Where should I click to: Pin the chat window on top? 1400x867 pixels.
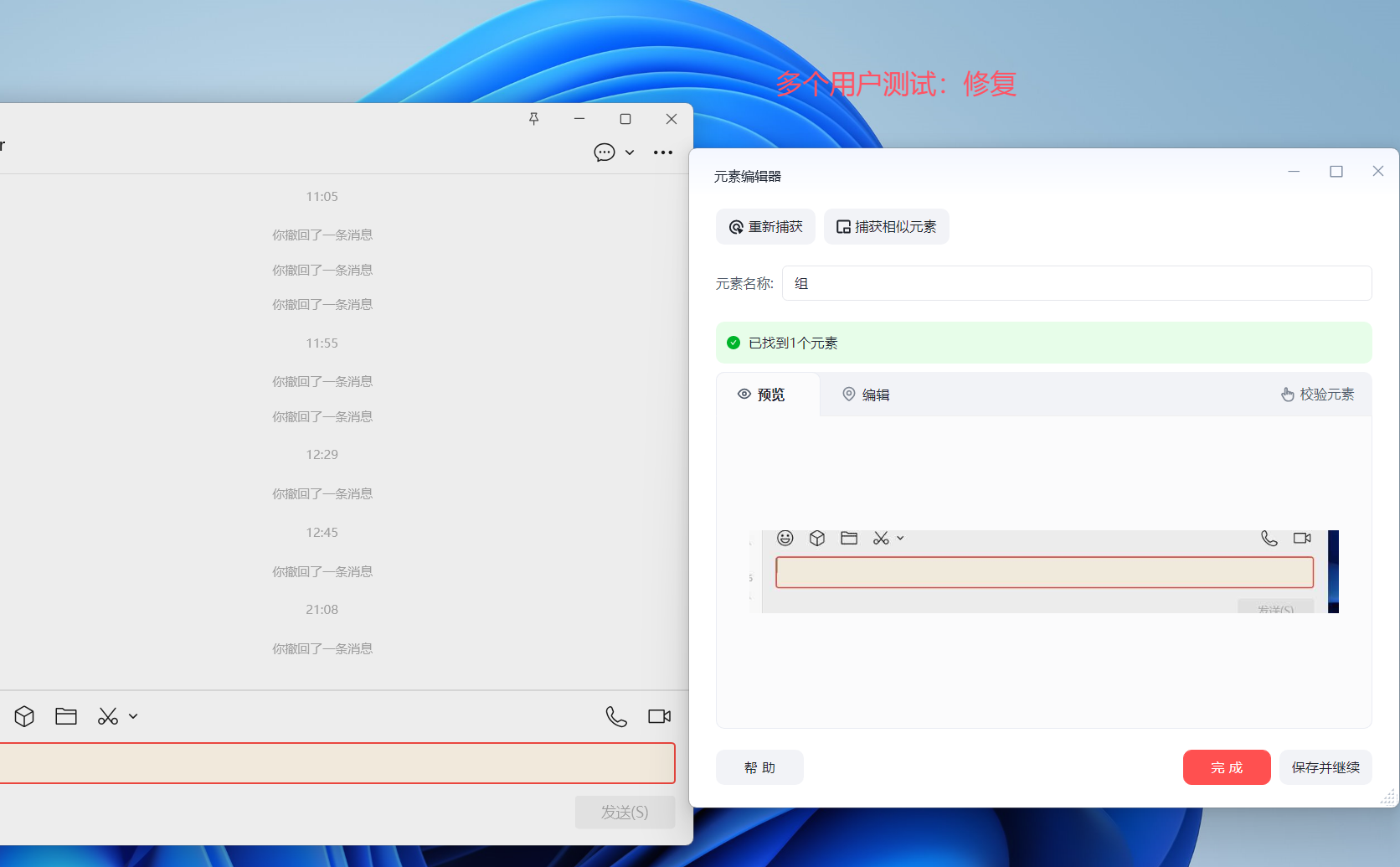coord(533,119)
